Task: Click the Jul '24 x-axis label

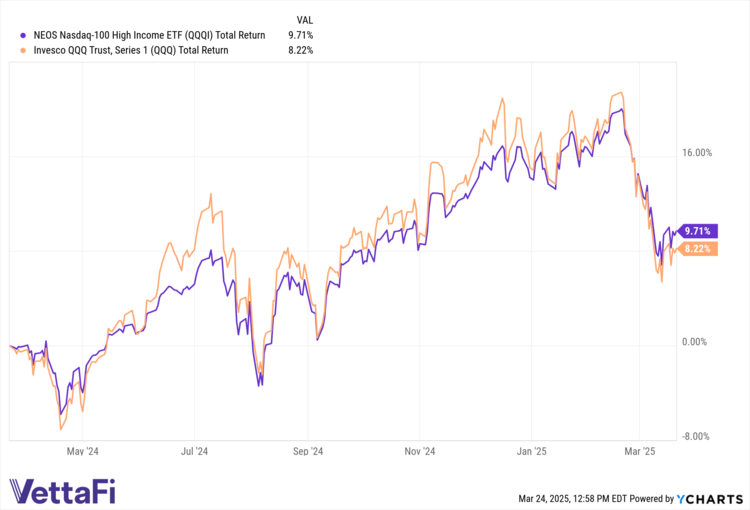Action: tap(194, 452)
